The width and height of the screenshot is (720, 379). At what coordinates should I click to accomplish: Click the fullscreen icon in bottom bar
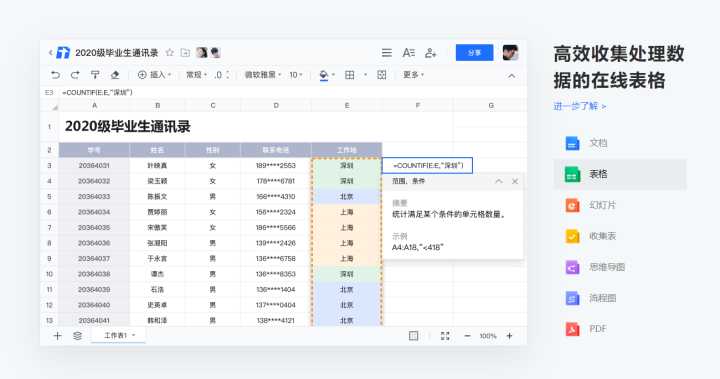tap(445, 336)
